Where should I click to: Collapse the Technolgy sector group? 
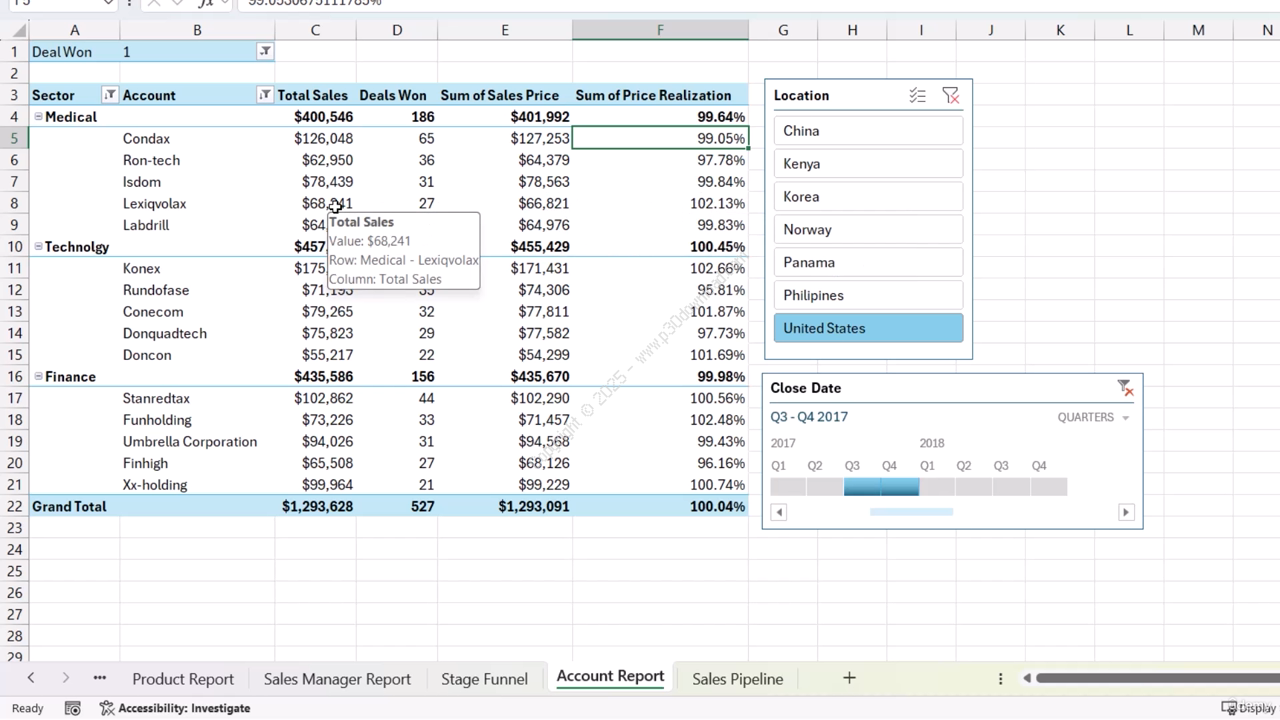[38, 247]
